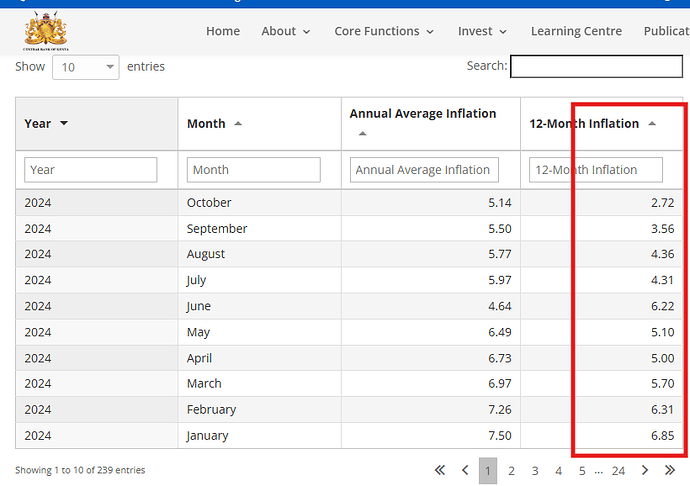Expand the Core Functions menu

[x=384, y=31]
